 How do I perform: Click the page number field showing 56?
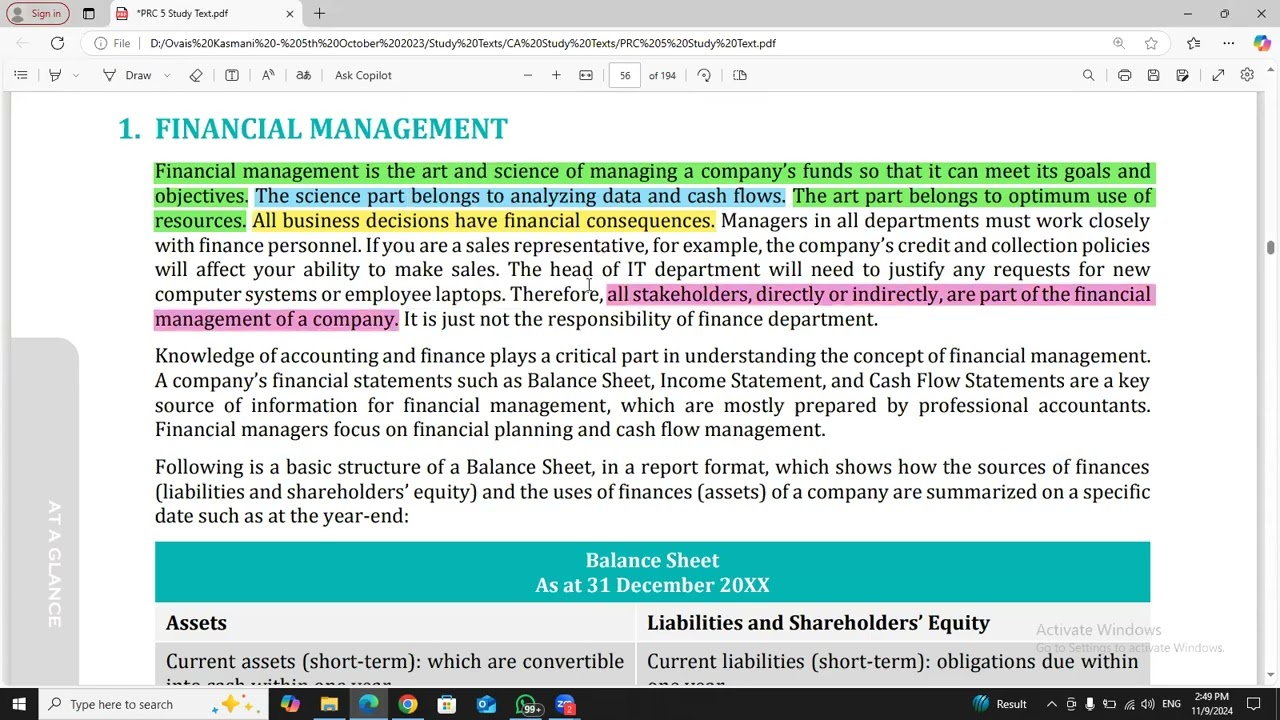click(x=625, y=75)
